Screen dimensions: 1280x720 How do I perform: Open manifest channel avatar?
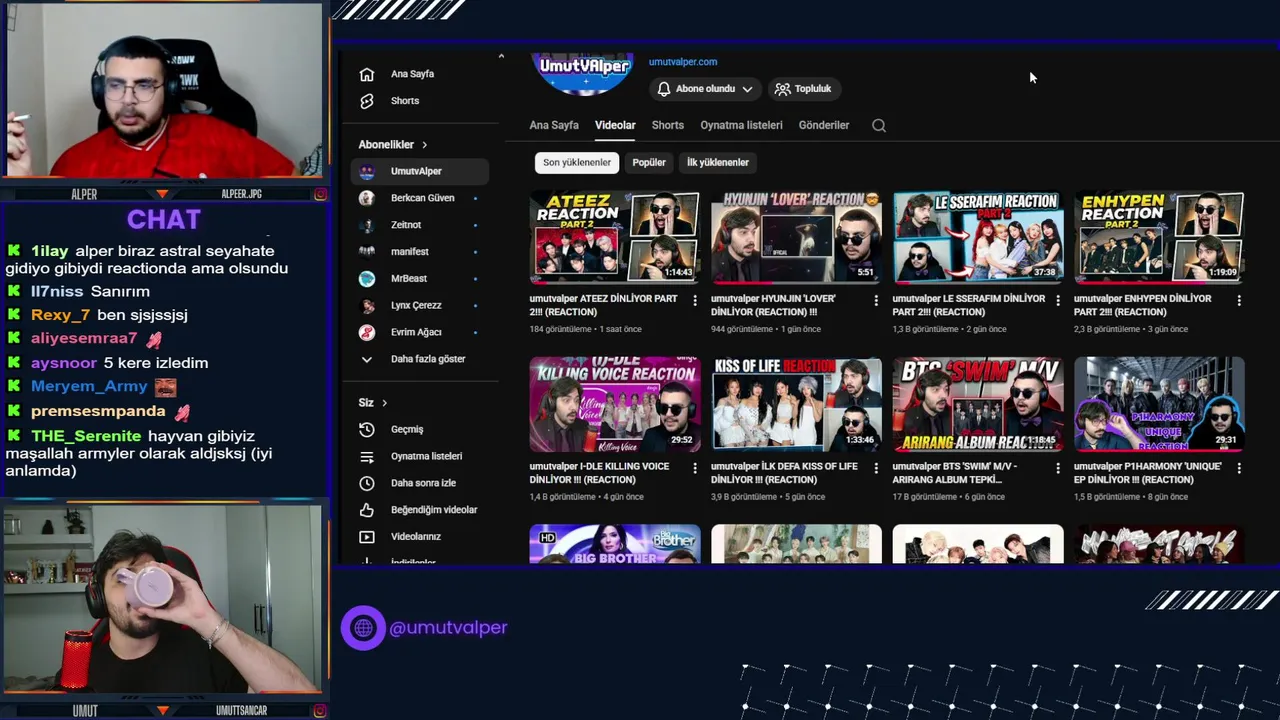point(367,252)
